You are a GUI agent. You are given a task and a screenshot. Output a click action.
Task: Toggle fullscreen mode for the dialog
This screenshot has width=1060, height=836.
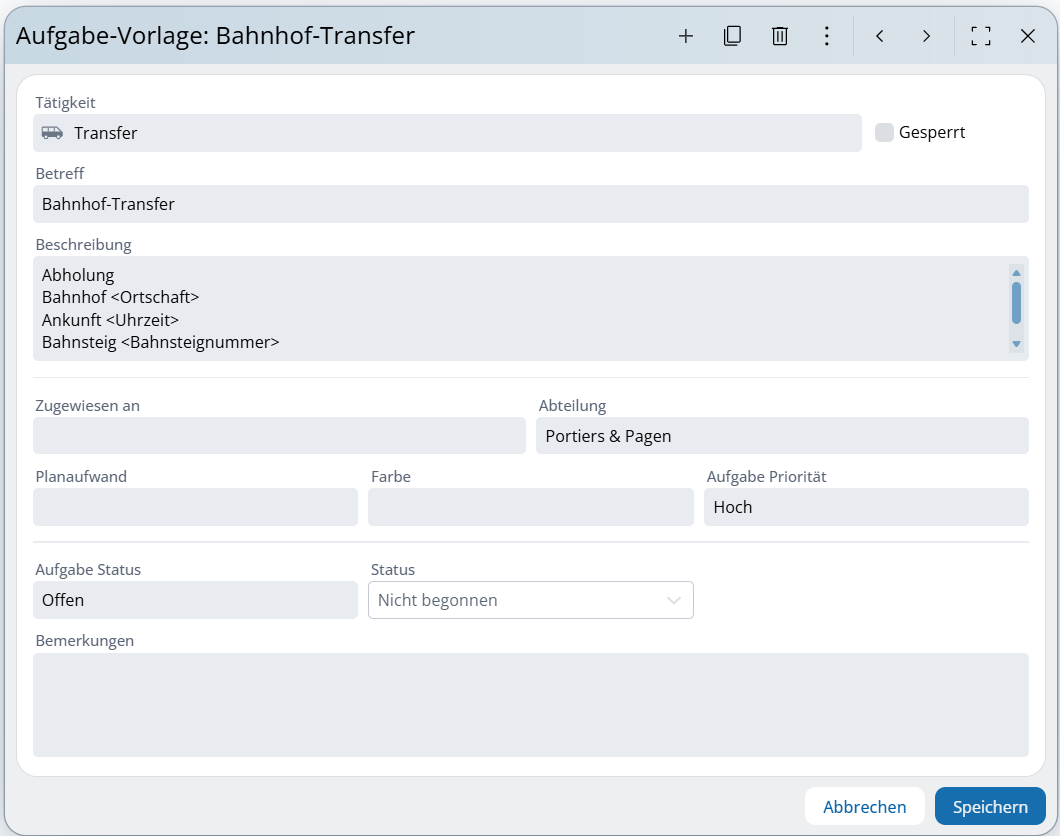[981, 36]
